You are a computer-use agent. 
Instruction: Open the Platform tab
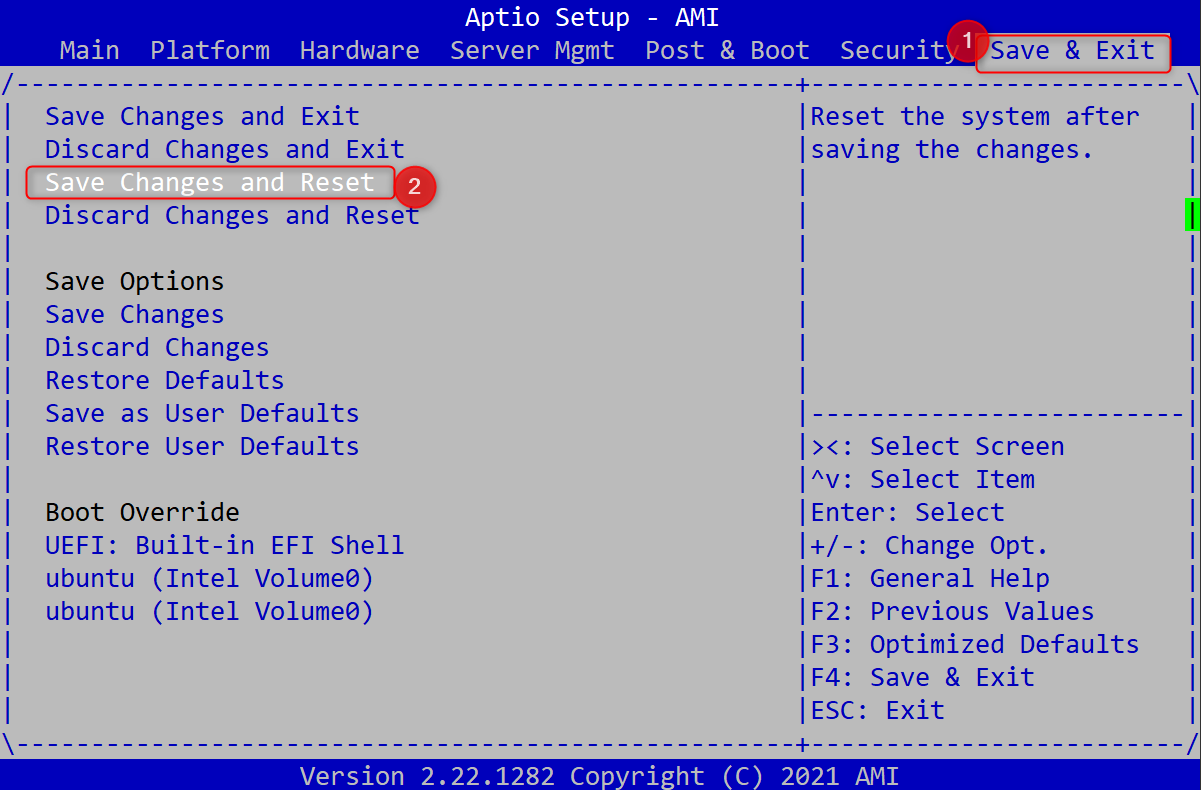(210, 50)
